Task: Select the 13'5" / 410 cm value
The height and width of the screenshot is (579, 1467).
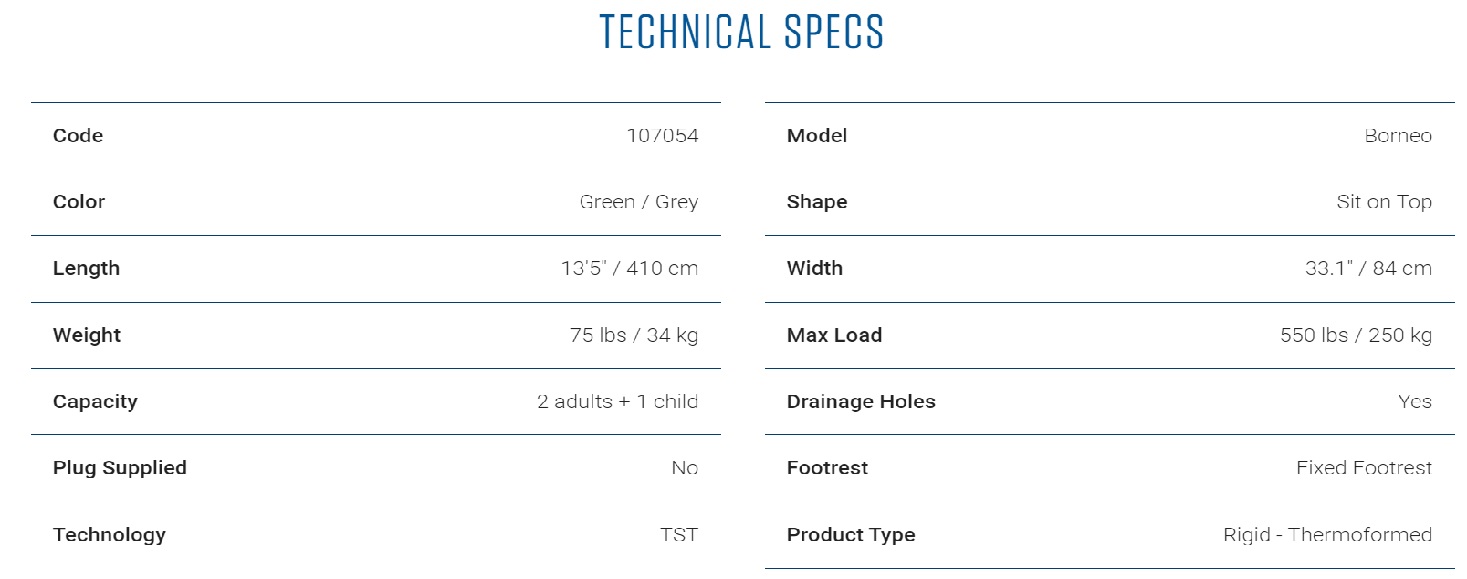Action: pos(629,269)
